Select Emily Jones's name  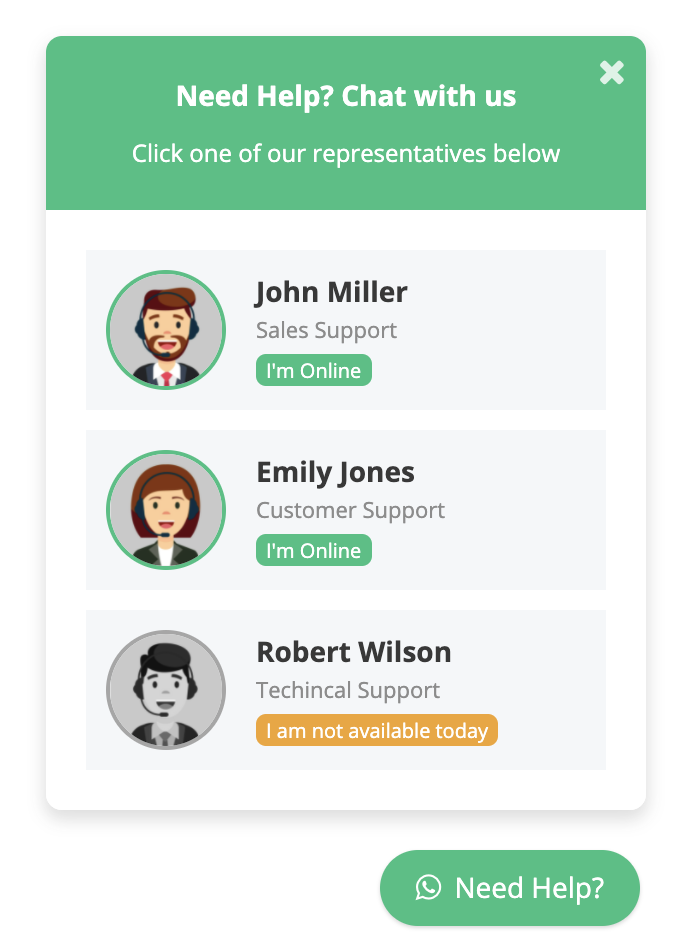click(x=335, y=473)
